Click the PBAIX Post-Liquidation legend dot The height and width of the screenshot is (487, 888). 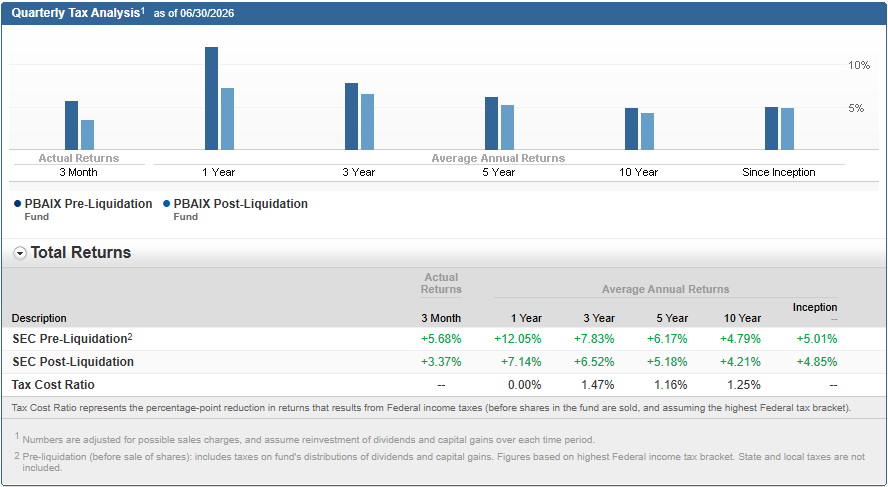click(x=166, y=204)
